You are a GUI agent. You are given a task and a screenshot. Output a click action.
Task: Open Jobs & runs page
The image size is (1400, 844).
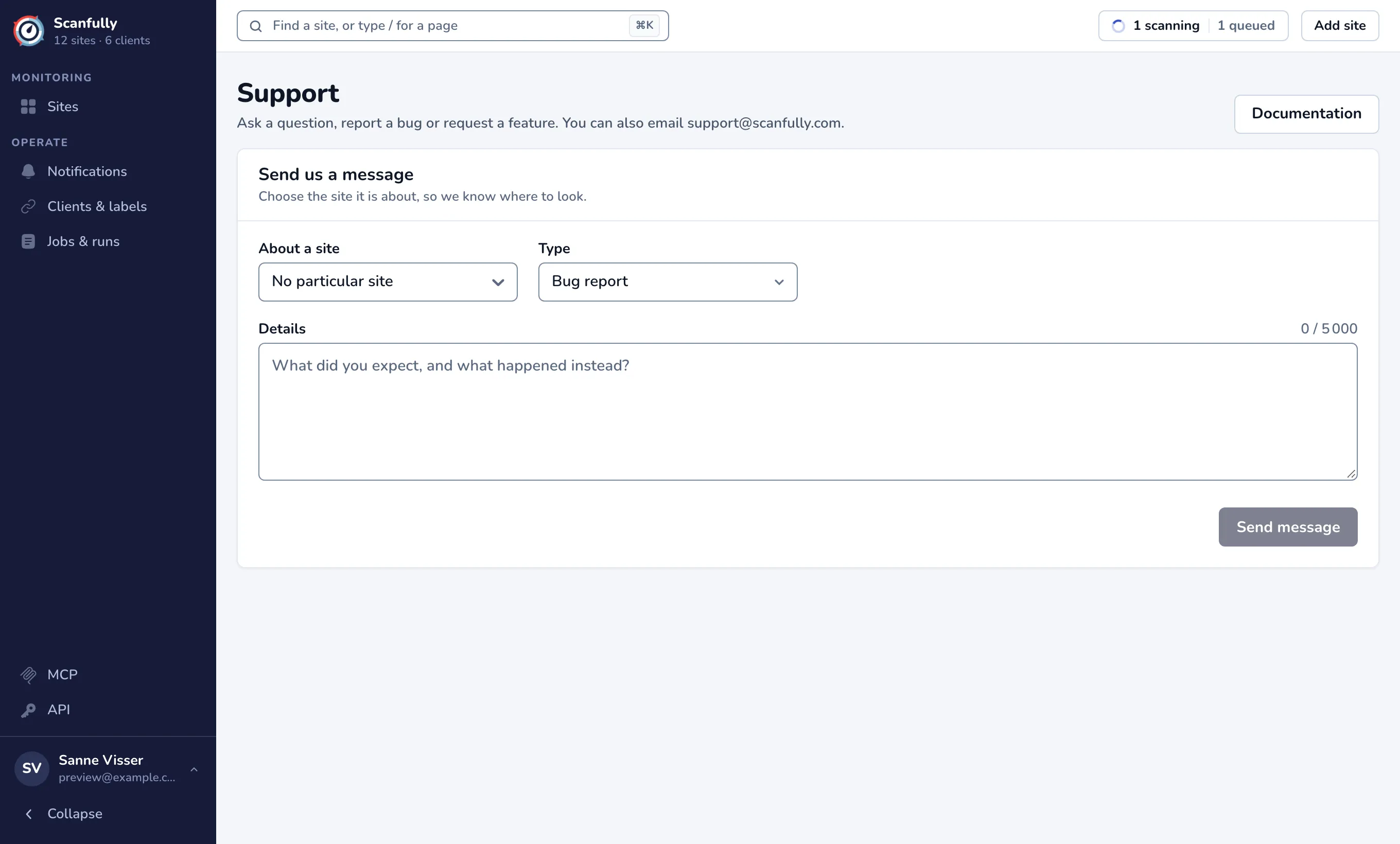click(108, 242)
